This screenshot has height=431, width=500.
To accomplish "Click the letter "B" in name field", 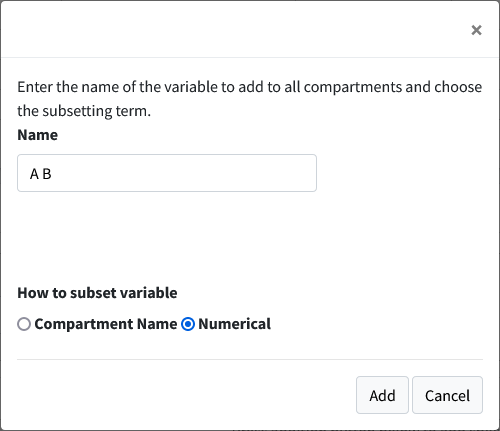I will click(47, 174).
